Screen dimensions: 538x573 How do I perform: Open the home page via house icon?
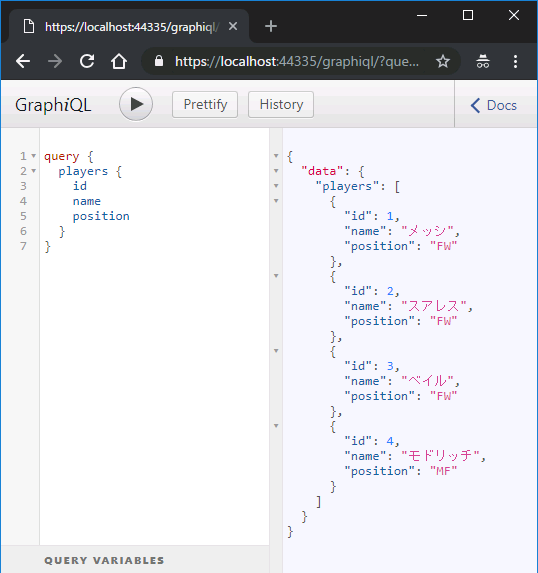point(119,61)
